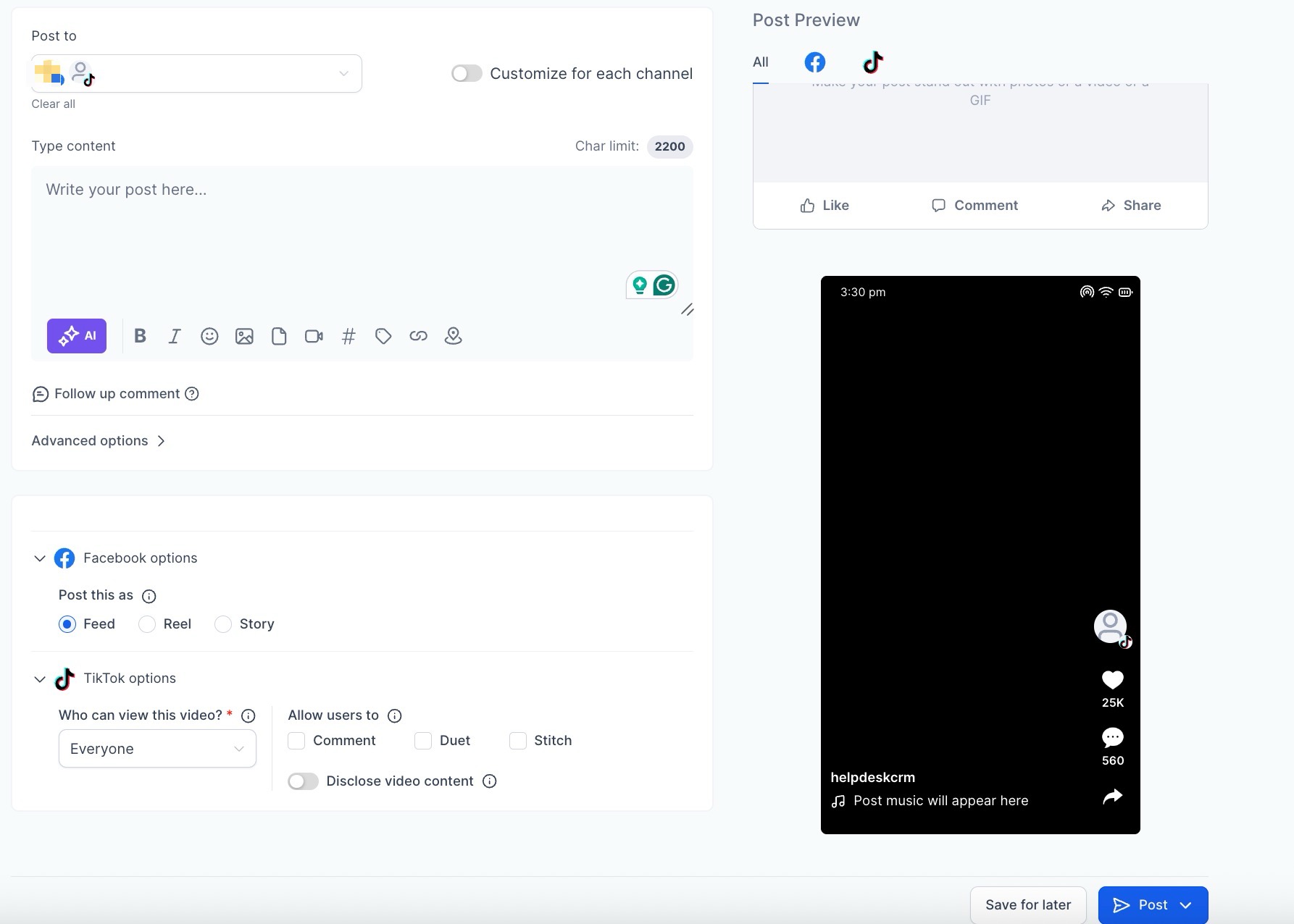Check the Duet checkbox
This screenshot has height=924, width=1294.
[x=423, y=741]
